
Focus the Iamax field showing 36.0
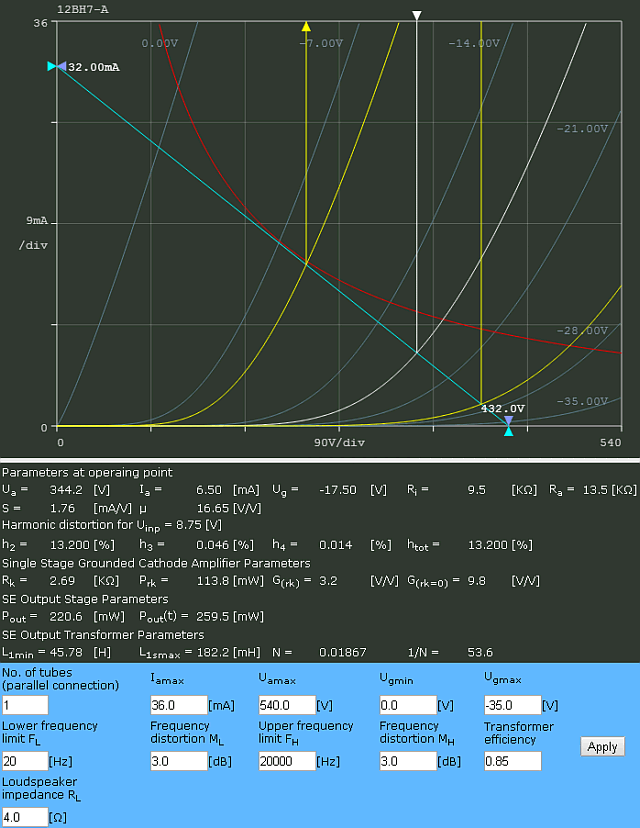(x=178, y=705)
